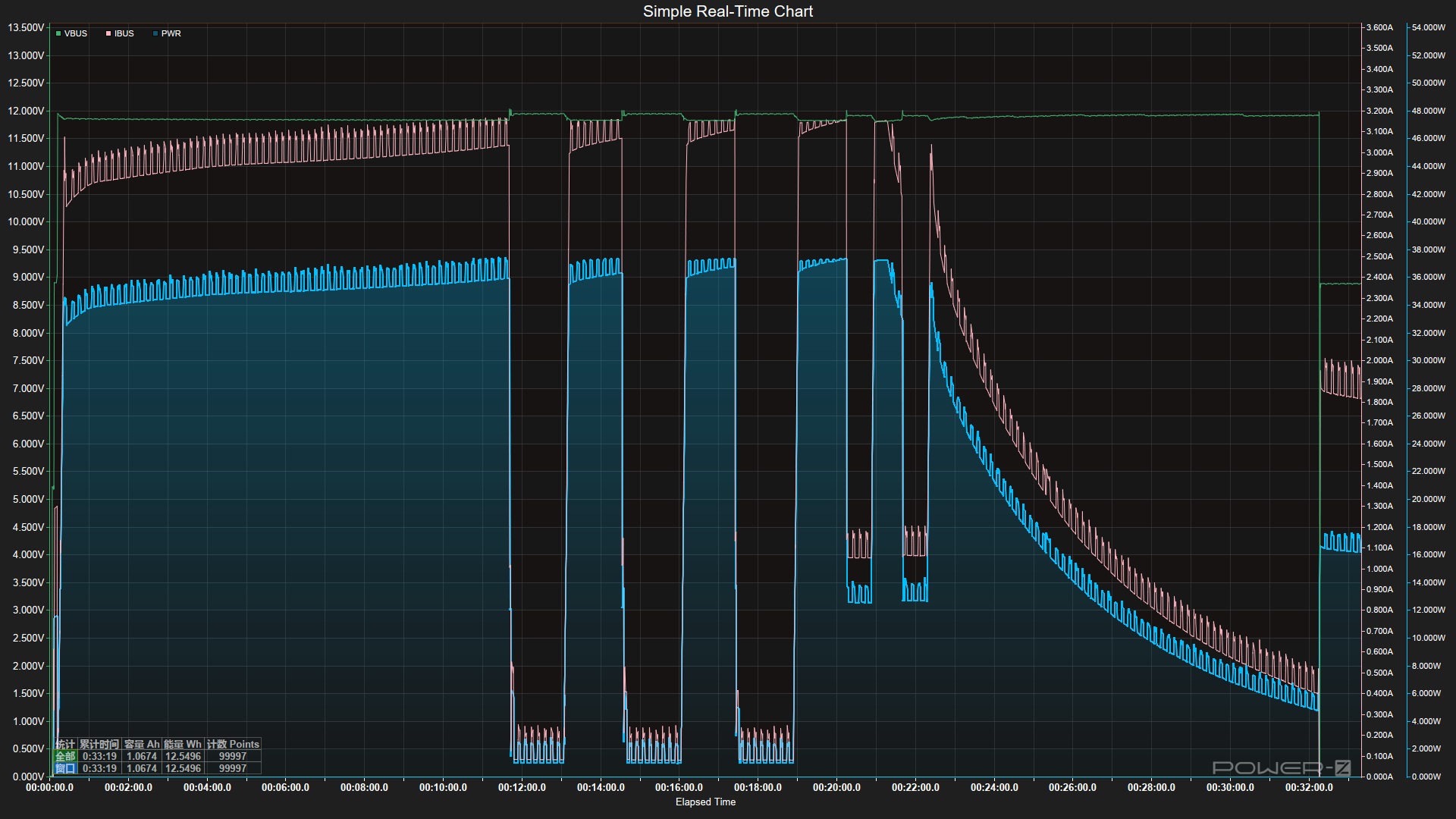Click the 5.000V label on voltage axis
1456x819 pixels.
coord(28,499)
